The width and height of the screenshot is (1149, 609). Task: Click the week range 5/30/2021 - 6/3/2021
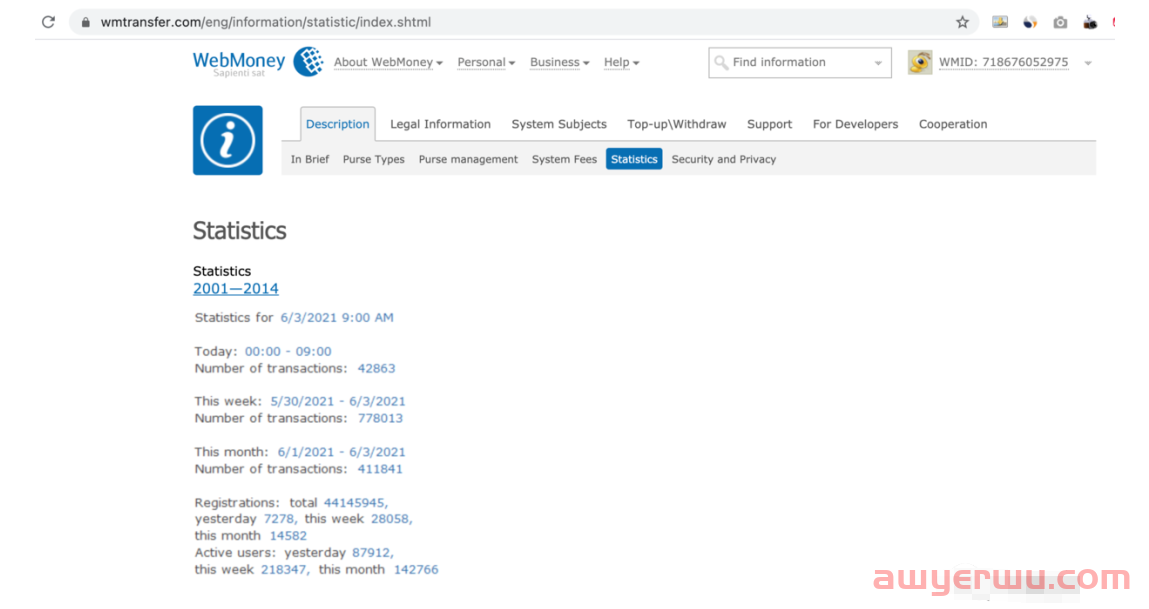[338, 402]
